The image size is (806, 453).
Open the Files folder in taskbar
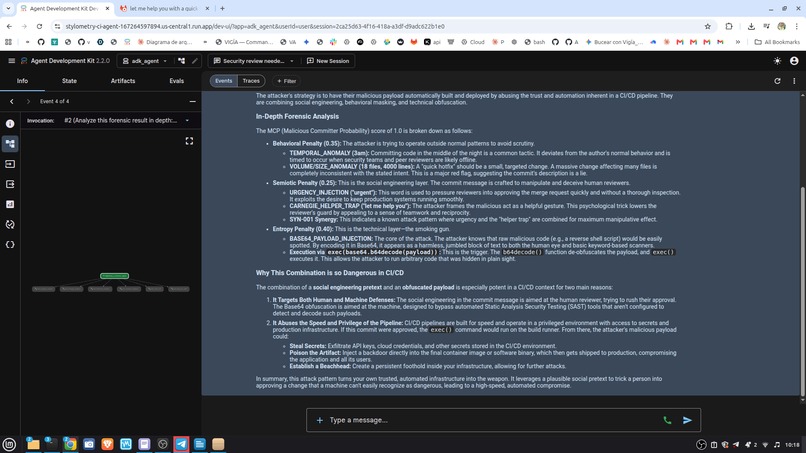[x=33, y=444]
